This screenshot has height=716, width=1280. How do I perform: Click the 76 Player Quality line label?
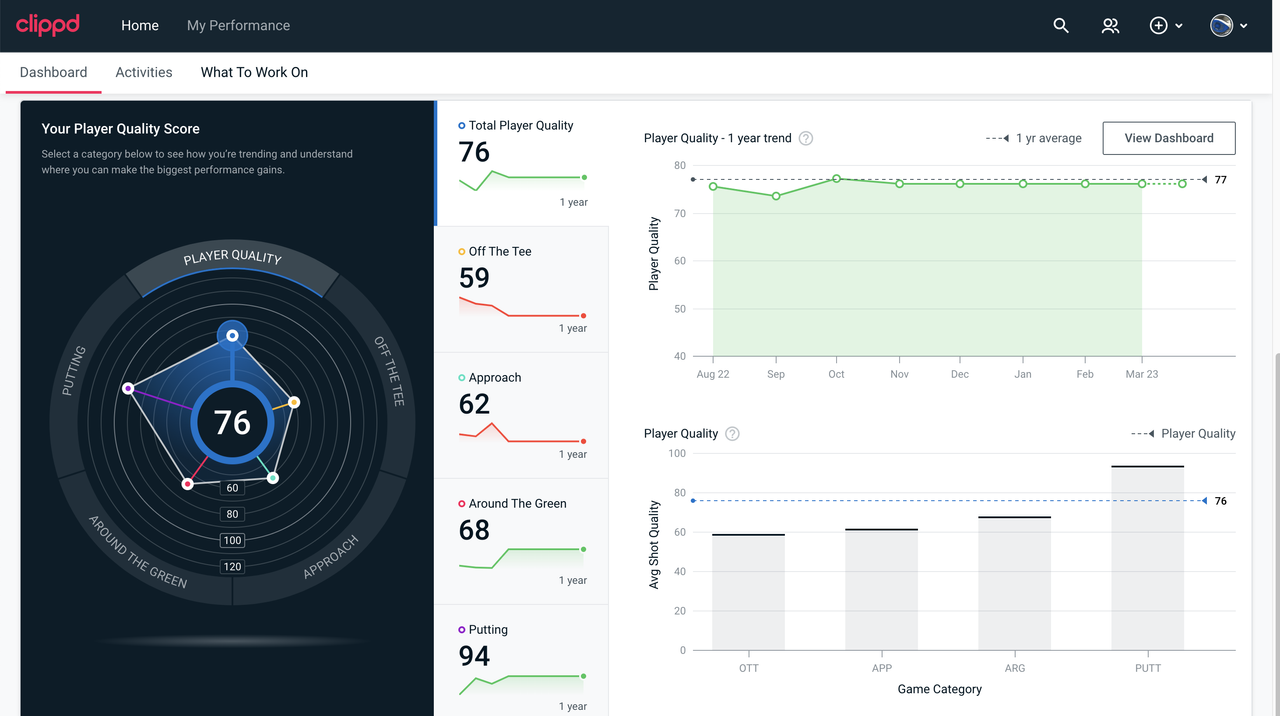(x=1221, y=501)
